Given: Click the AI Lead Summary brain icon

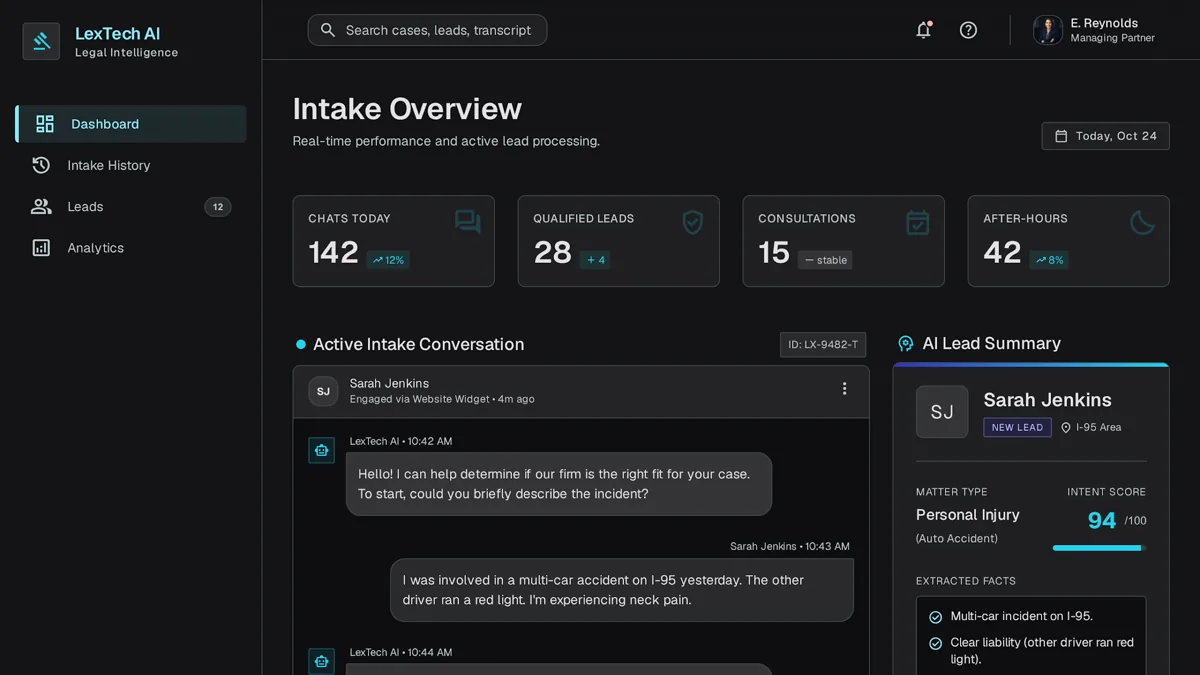Looking at the screenshot, I should [x=905, y=344].
